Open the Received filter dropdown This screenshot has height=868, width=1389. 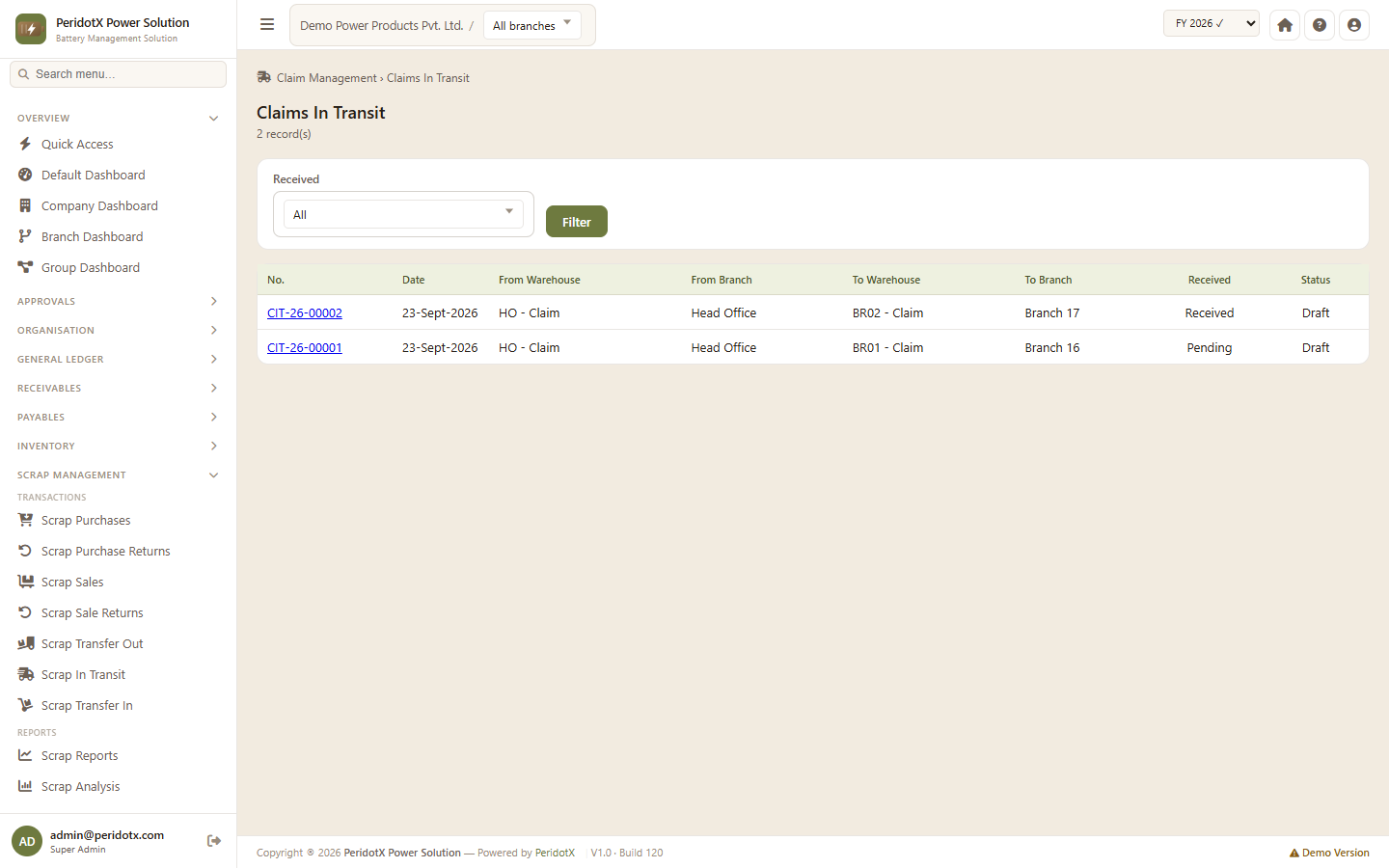pyautogui.click(x=403, y=214)
